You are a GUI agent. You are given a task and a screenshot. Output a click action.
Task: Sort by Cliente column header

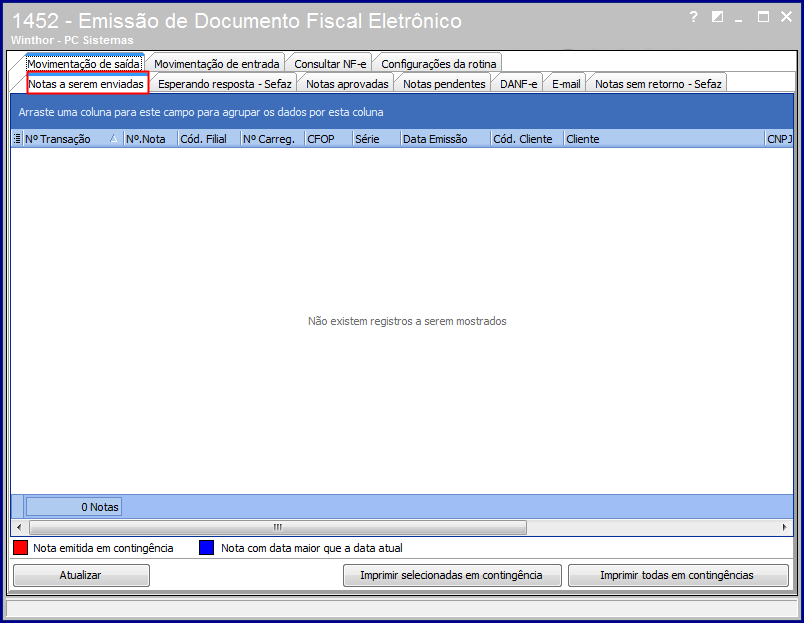click(664, 139)
